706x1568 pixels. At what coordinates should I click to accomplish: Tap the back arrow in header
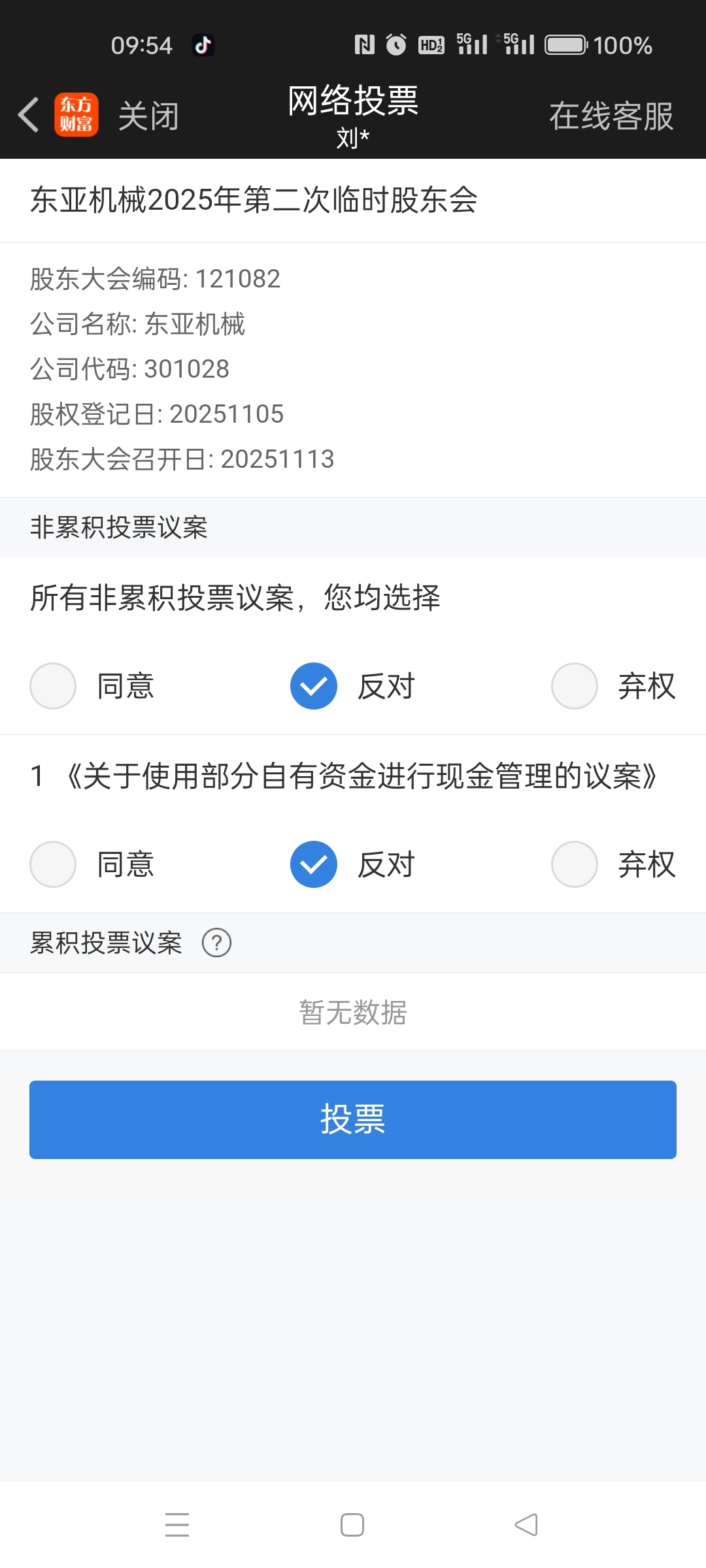[x=29, y=115]
